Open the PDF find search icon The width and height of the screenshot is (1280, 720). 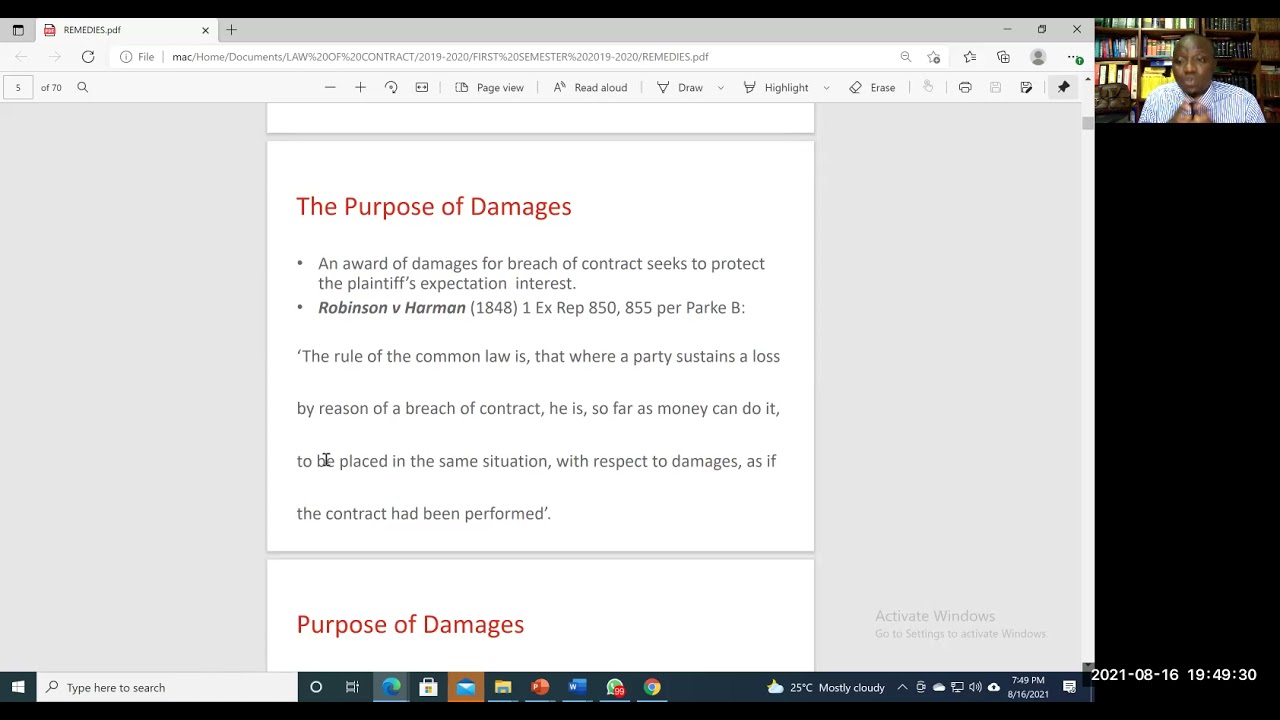coord(83,88)
